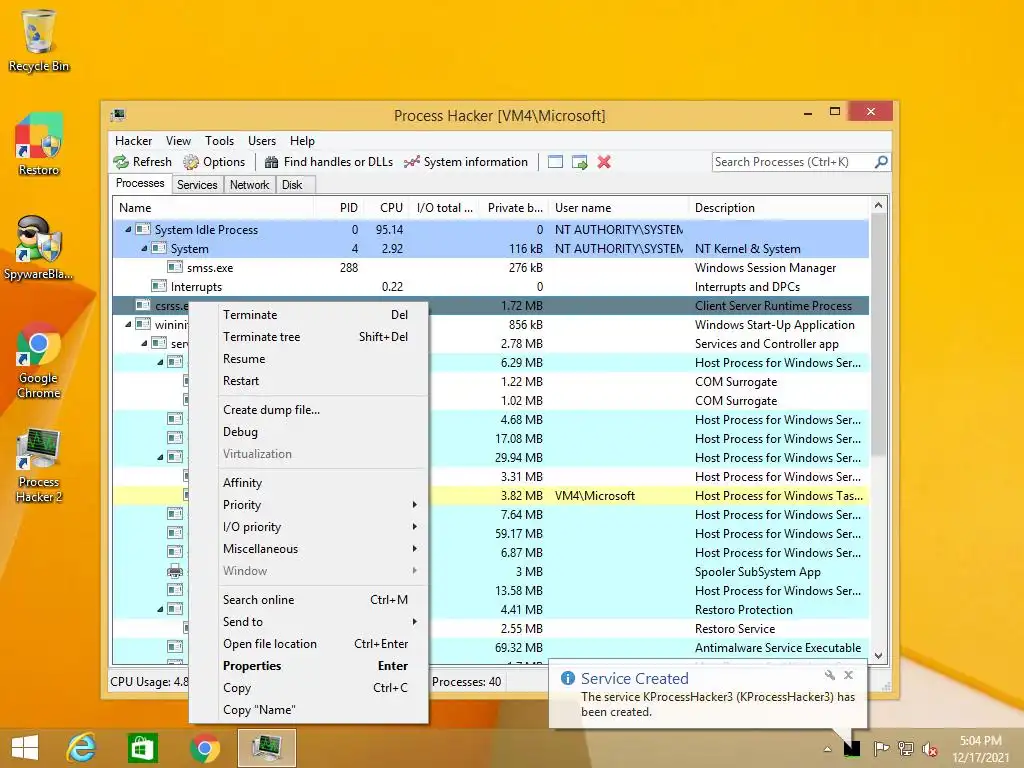Show hidden tray icons arrow

pos(827,749)
